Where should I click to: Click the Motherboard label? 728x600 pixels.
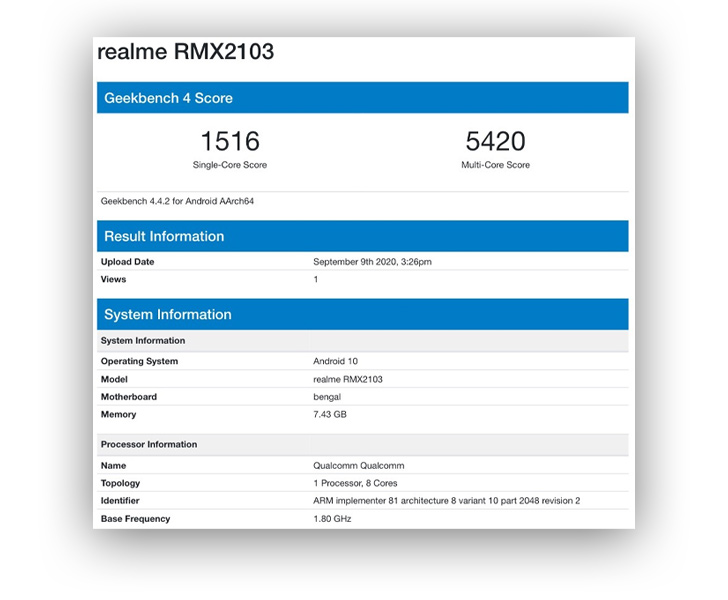129,397
